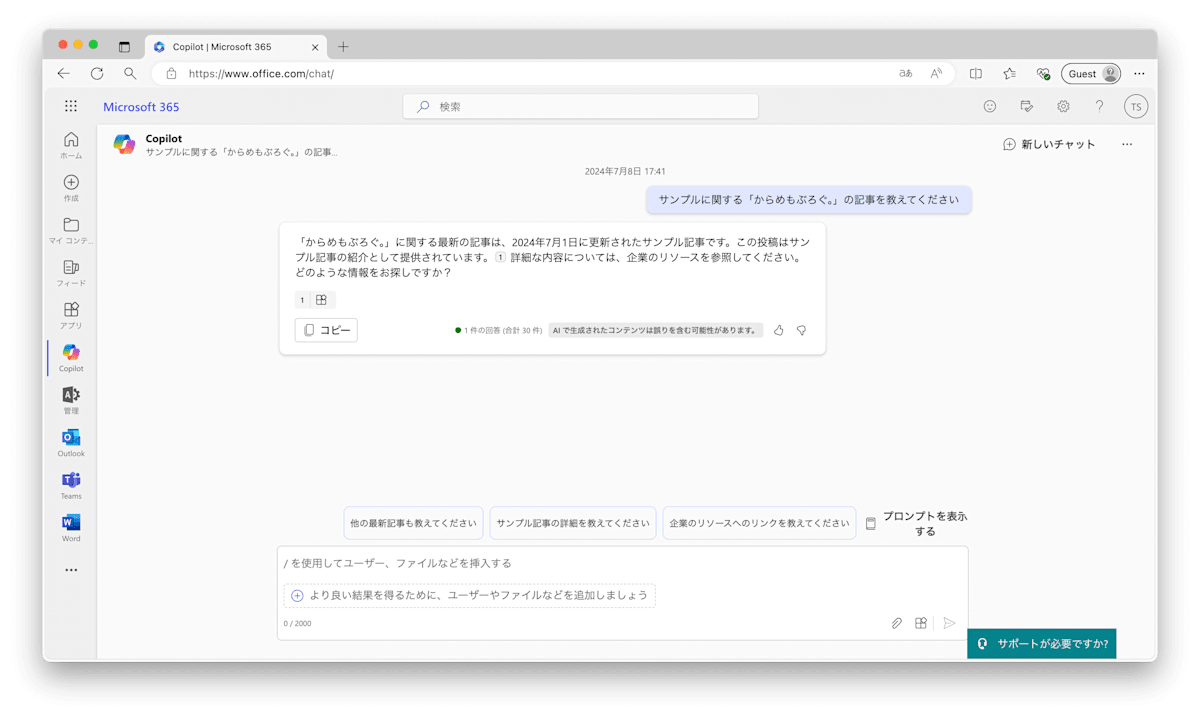Viewport: 1200px width, 718px height.
Task: Select Copilot in the sidebar
Action: [71, 358]
